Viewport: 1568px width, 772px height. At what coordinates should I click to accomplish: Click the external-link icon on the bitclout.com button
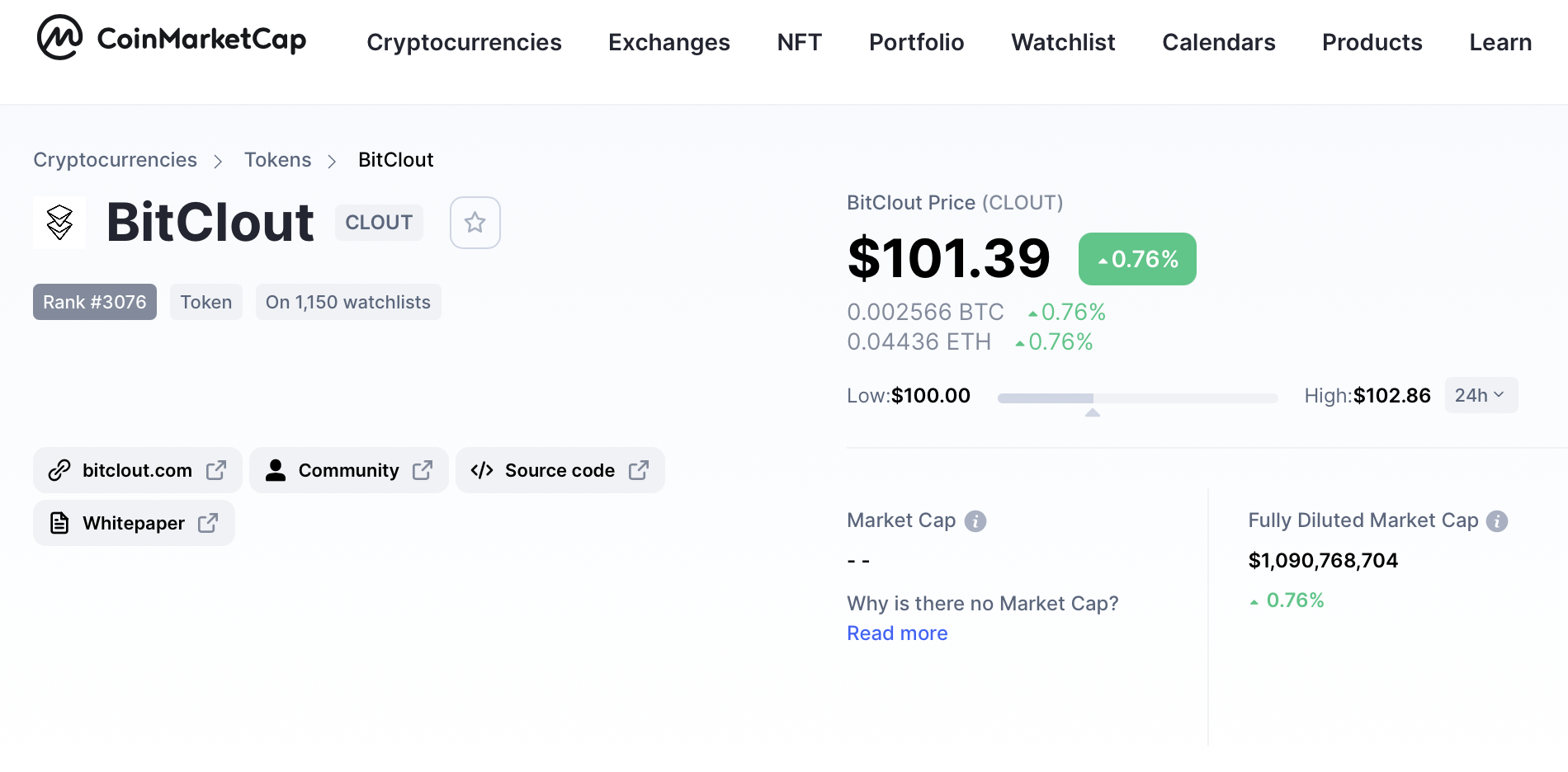tap(216, 470)
